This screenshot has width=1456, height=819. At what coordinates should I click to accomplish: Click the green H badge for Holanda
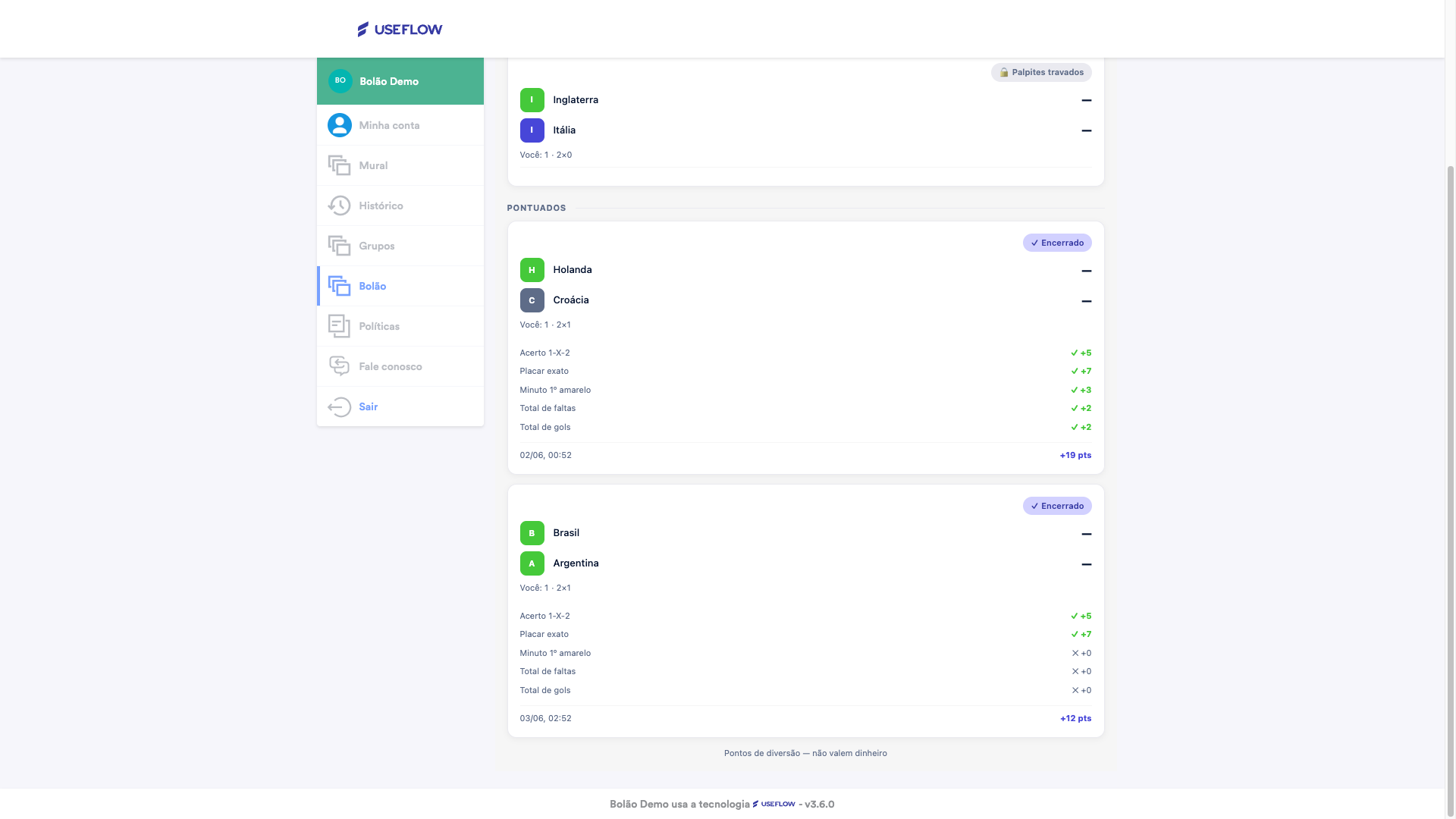(532, 269)
